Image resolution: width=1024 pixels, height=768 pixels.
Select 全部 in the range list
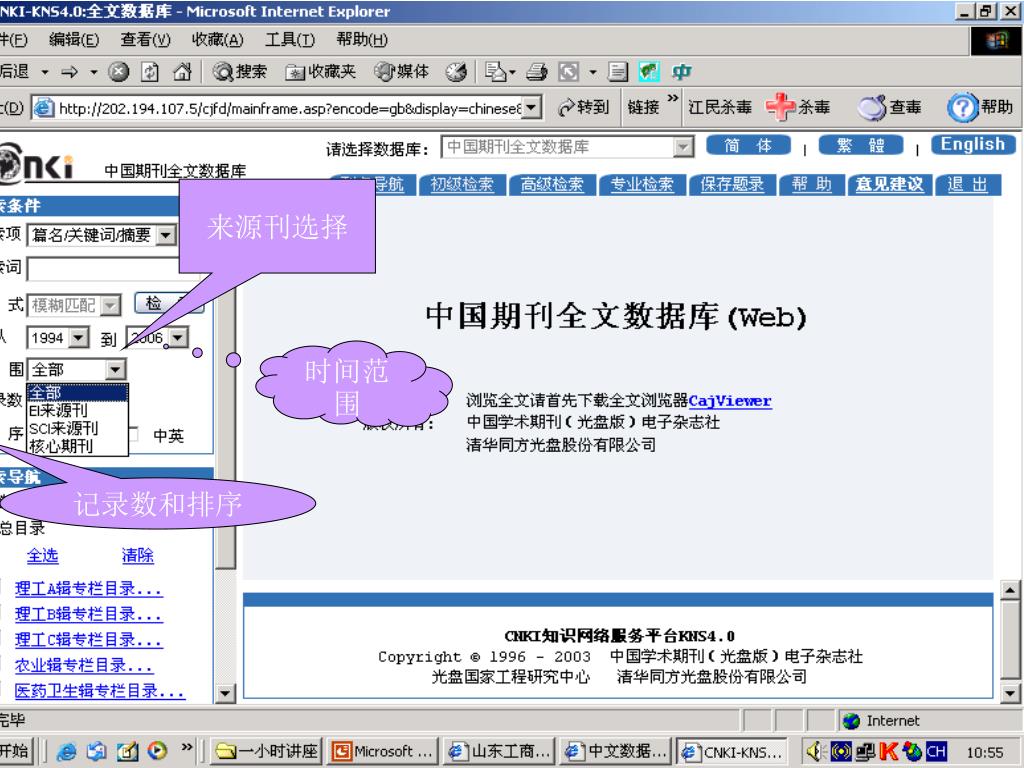(77, 392)
